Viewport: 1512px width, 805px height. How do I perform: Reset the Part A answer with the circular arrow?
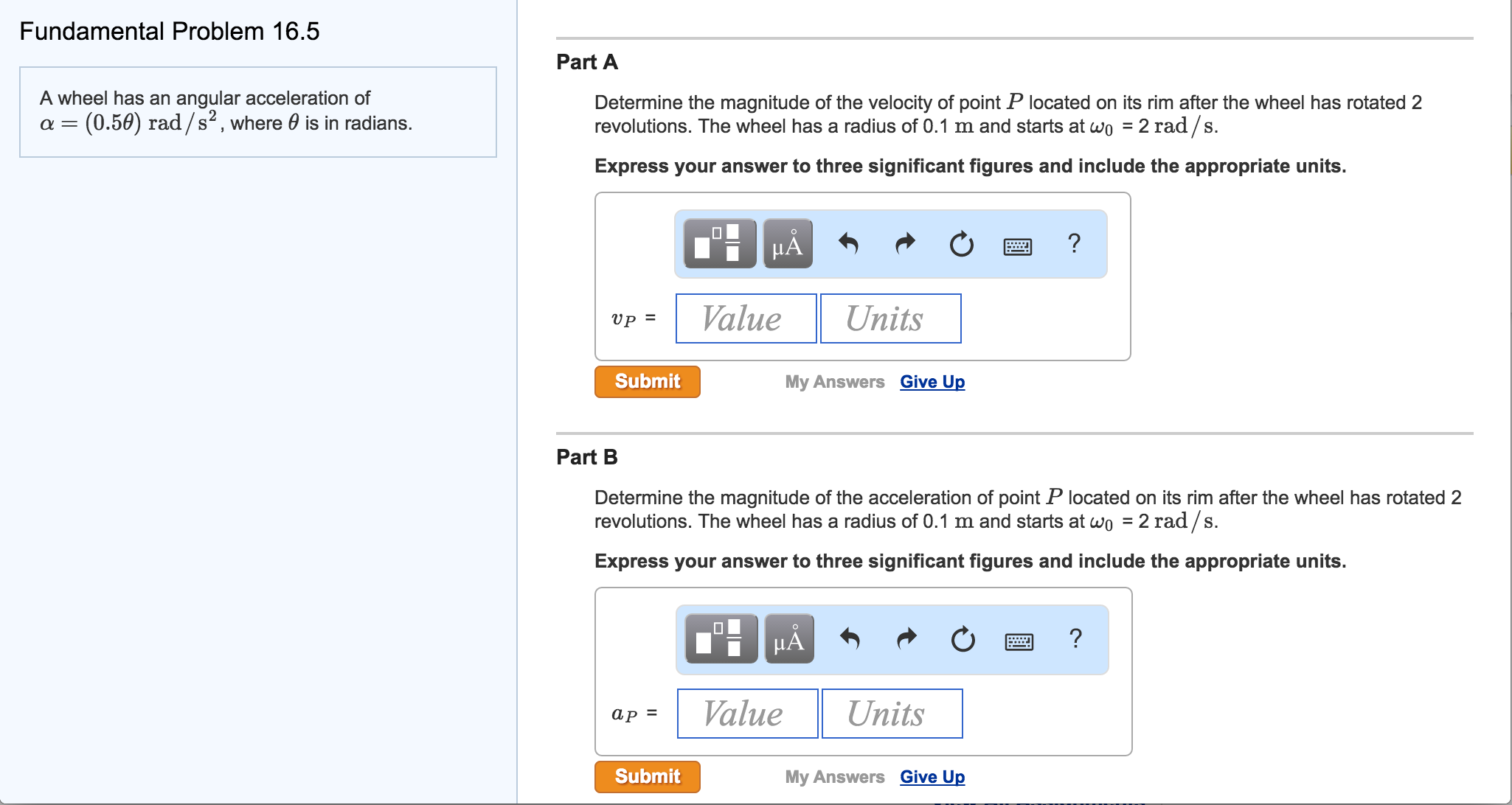[x=961, y=243]
